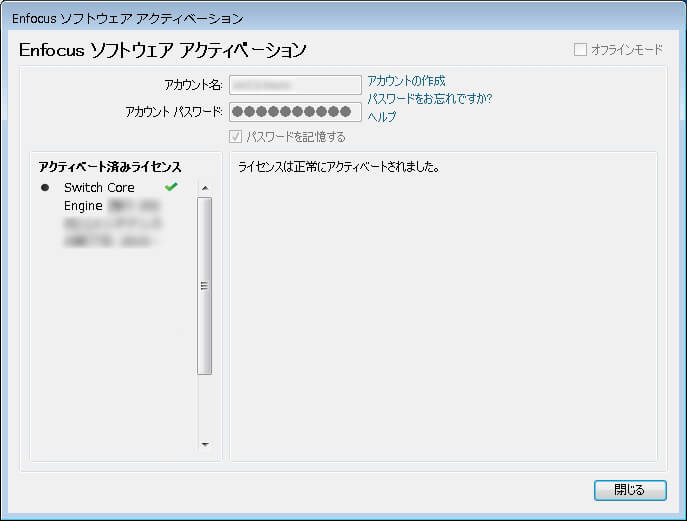687x521 pixels.
Task: Enable the オフラインモード checkbox
Action: [x=580, y=50]
